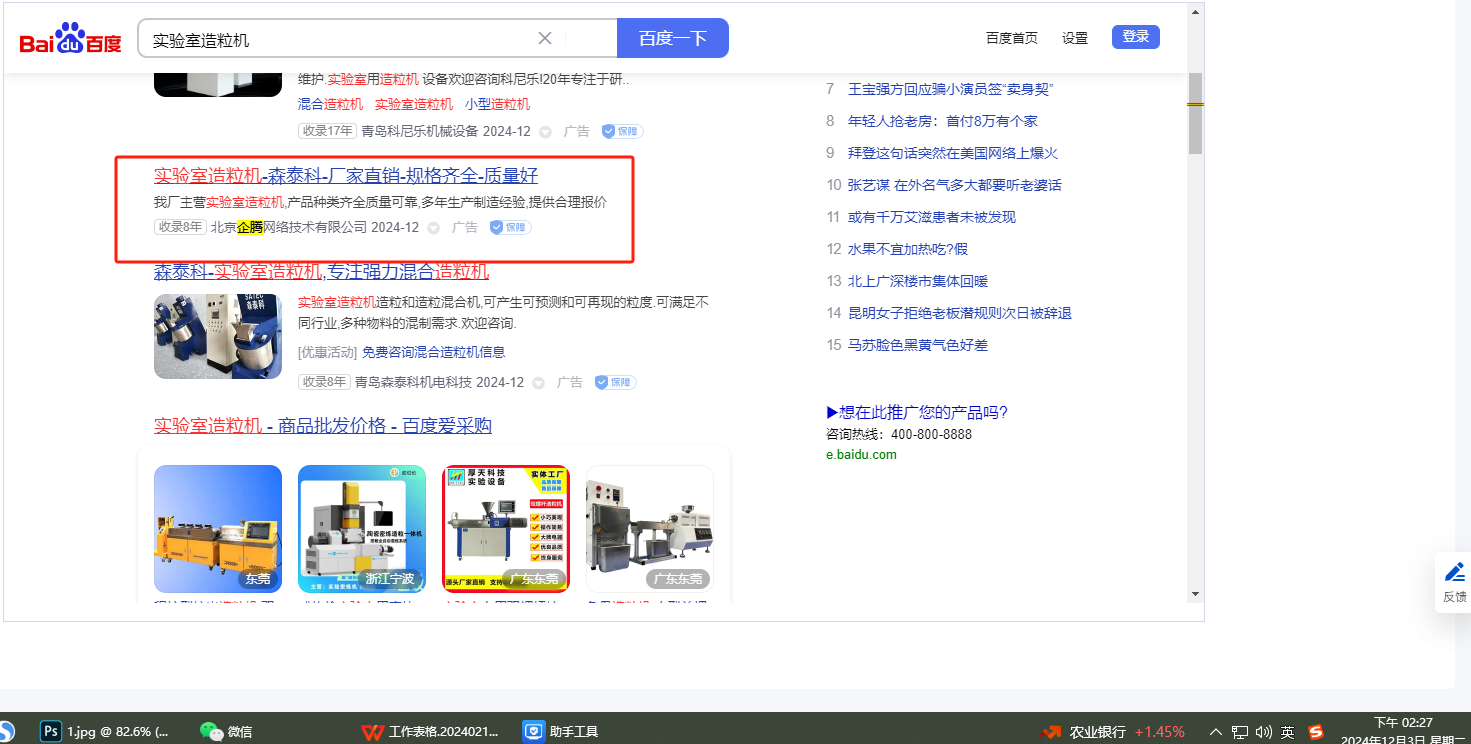Screen dimensions: 1471x744
Task: Expand the dropdown next to 青岛科尼乐机械设备 2024-12
Action: [x=545, y=132]
